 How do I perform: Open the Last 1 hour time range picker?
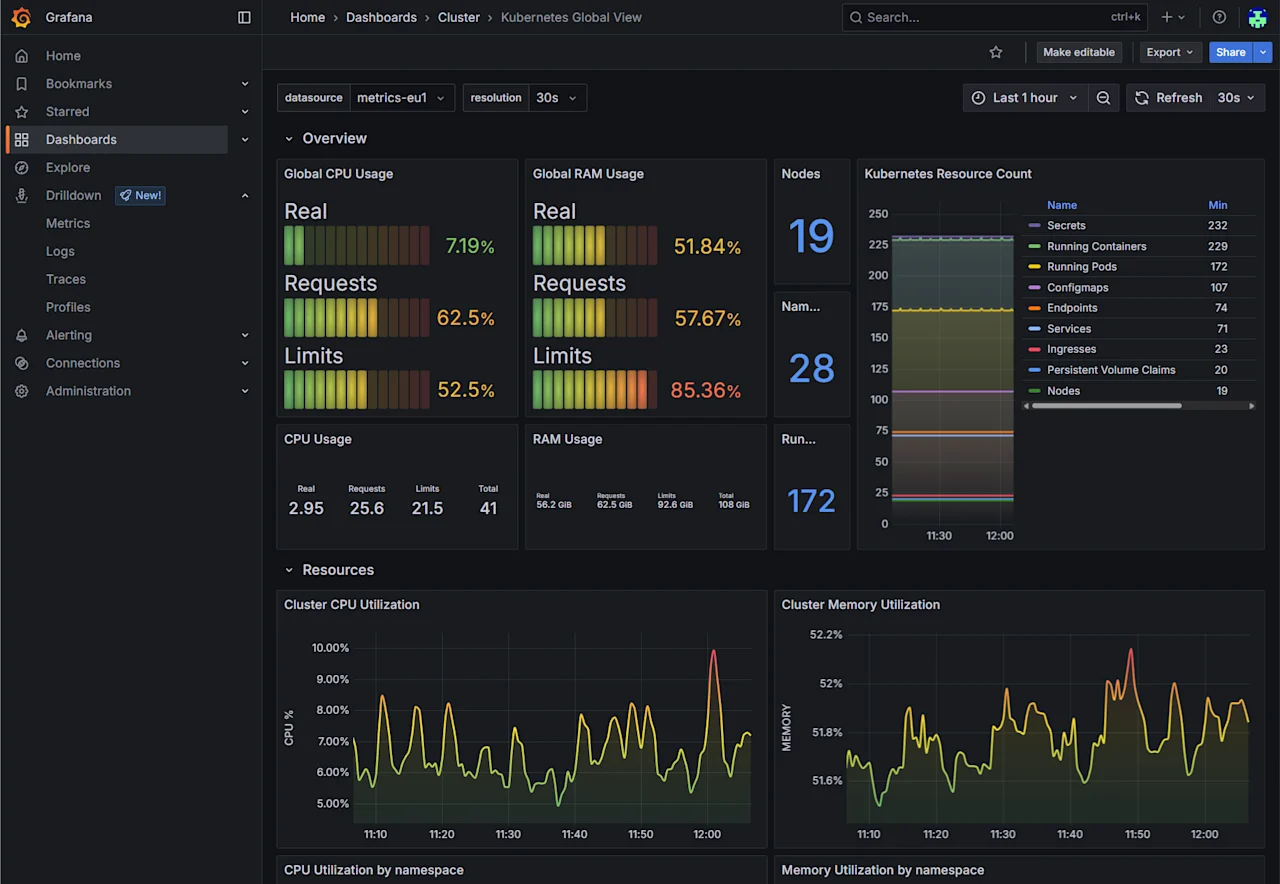(x=1025, y=97)
